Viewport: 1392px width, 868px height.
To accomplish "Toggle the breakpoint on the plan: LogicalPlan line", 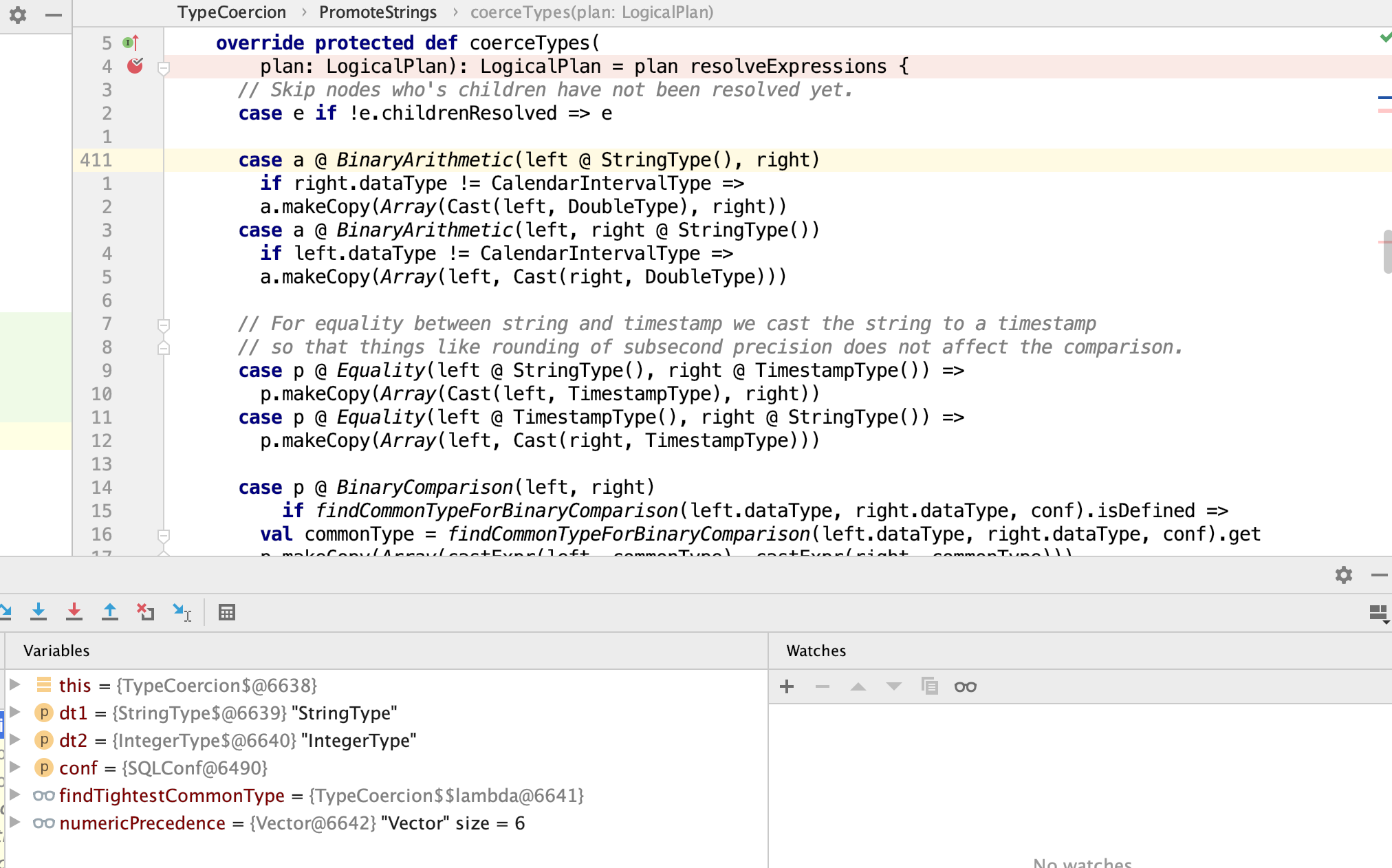I will (135, 66).
